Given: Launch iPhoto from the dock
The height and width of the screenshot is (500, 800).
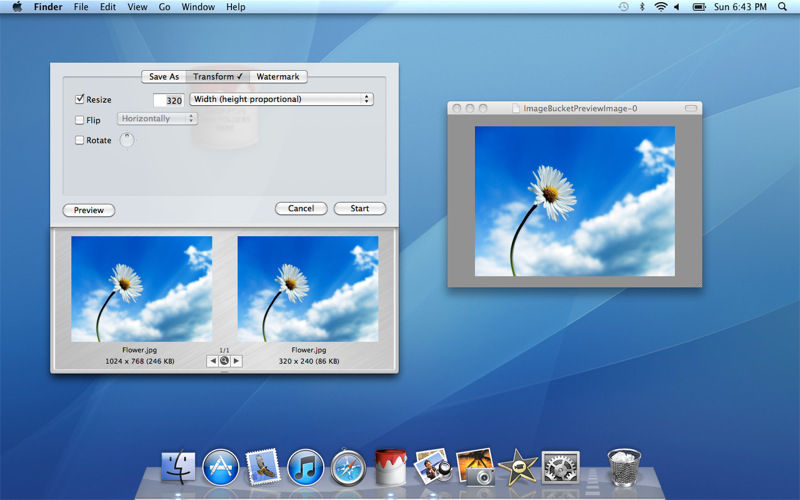Looking at the screenshot, I should pos(476,467).
